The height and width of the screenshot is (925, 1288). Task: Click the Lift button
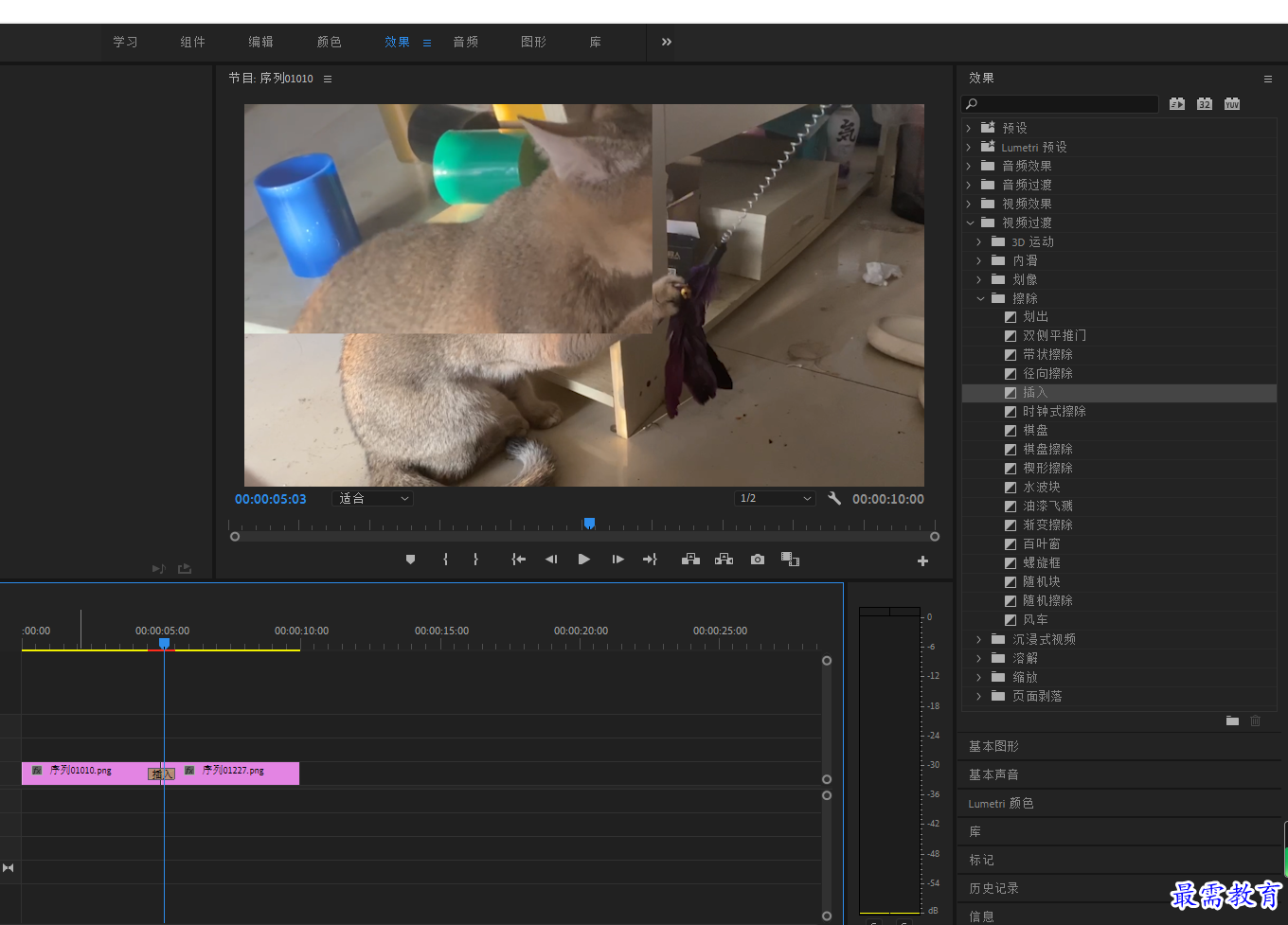(691, 560)
